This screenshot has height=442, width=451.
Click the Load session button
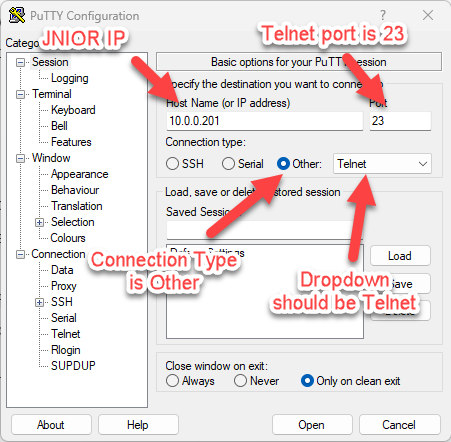click(400, 256)
